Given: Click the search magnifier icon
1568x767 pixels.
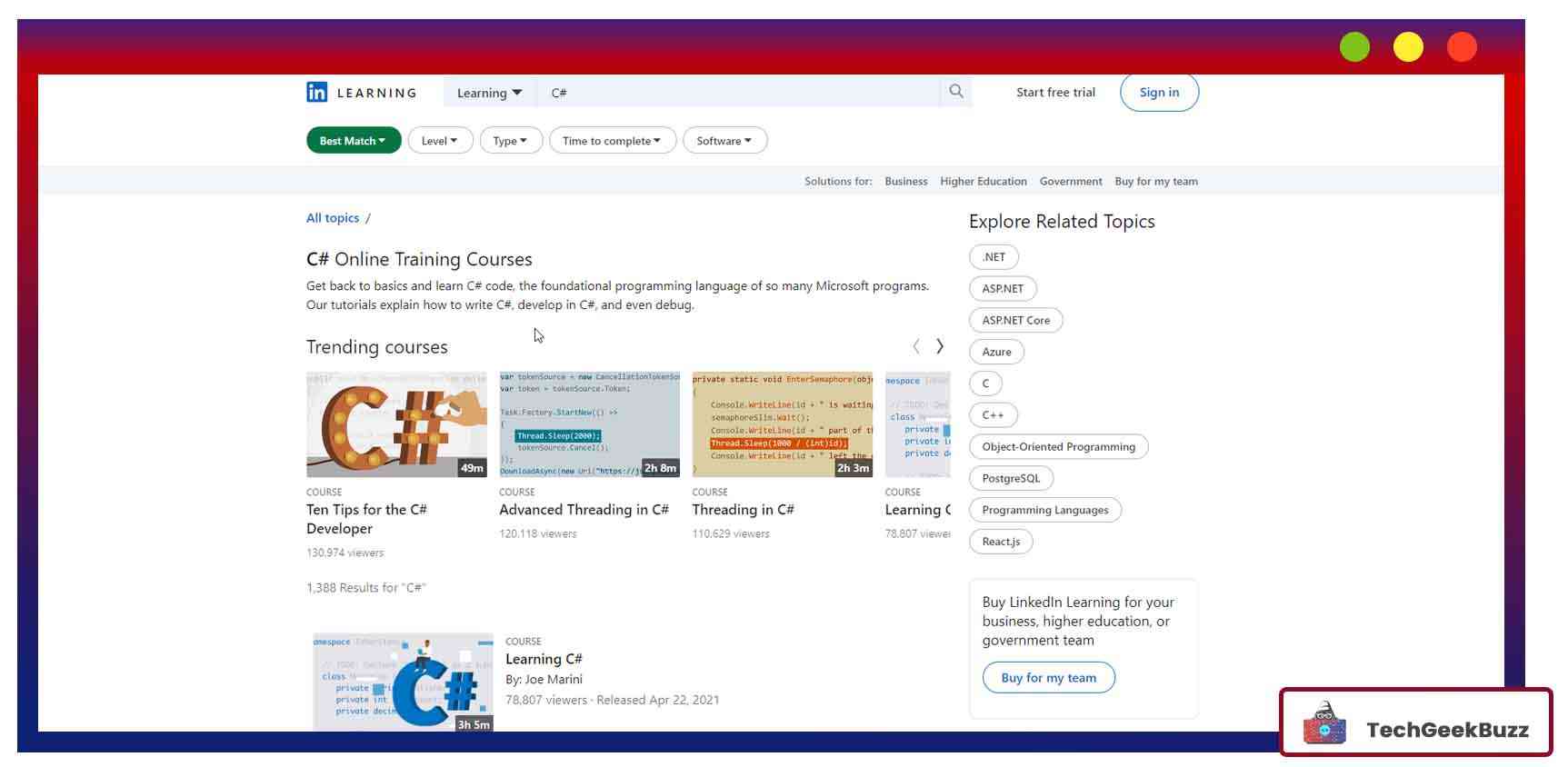Looking at the screenshot, I should 955,92.
